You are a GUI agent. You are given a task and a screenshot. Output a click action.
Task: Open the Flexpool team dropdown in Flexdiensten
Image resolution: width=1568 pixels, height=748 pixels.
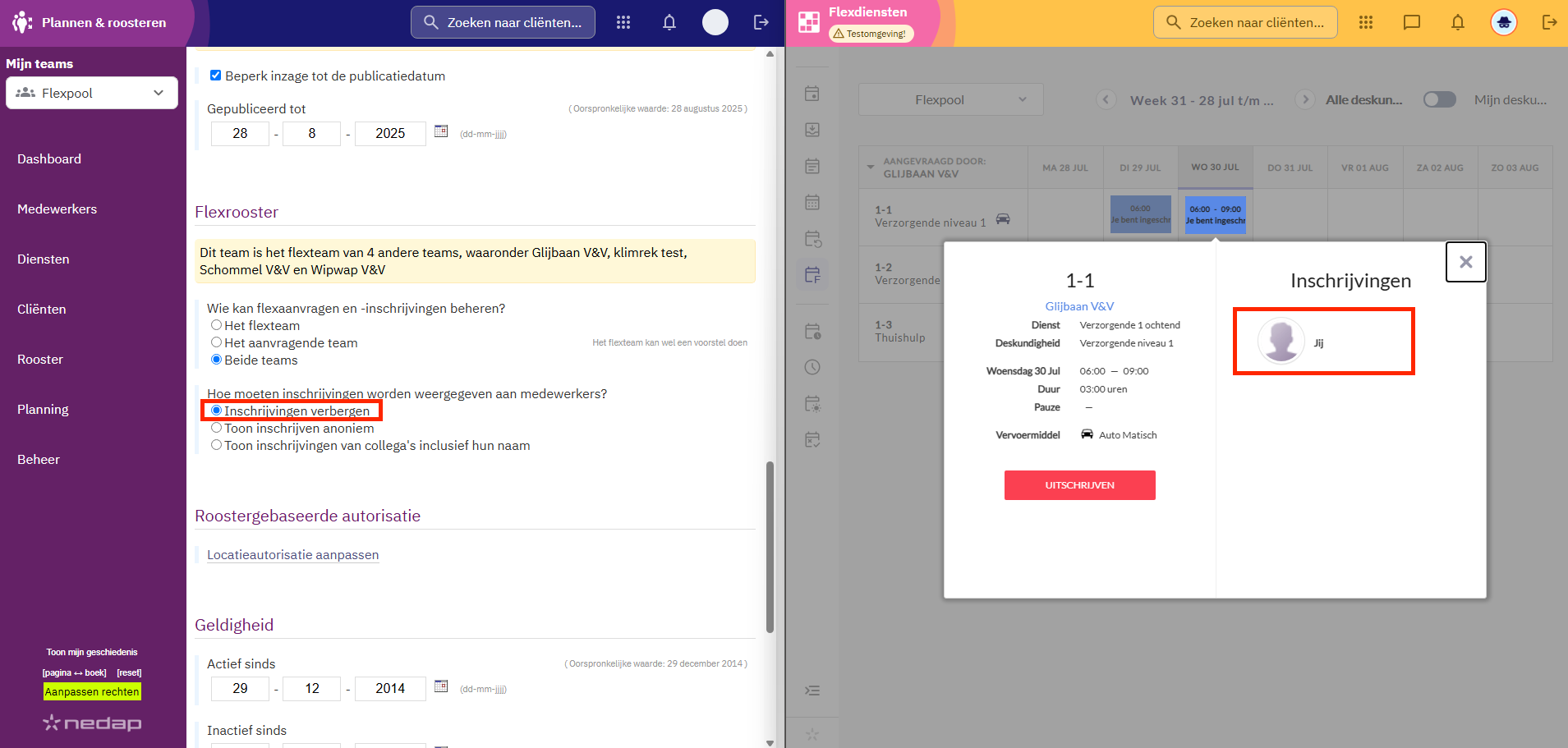(x=951, y=99)
